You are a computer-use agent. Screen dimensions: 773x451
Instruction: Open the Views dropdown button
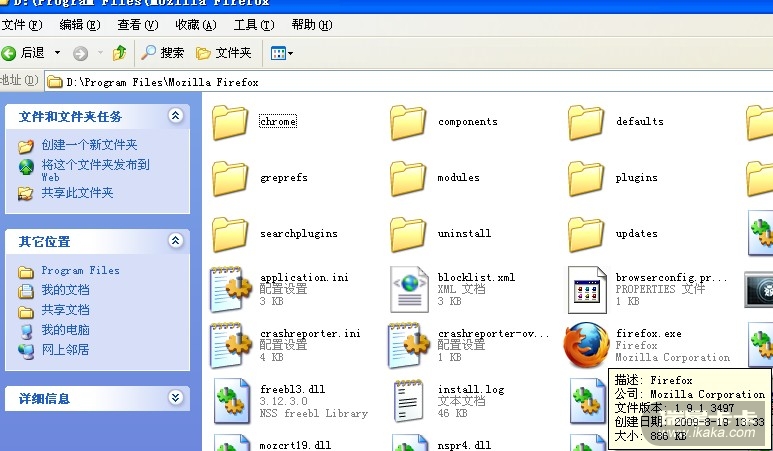281,53
